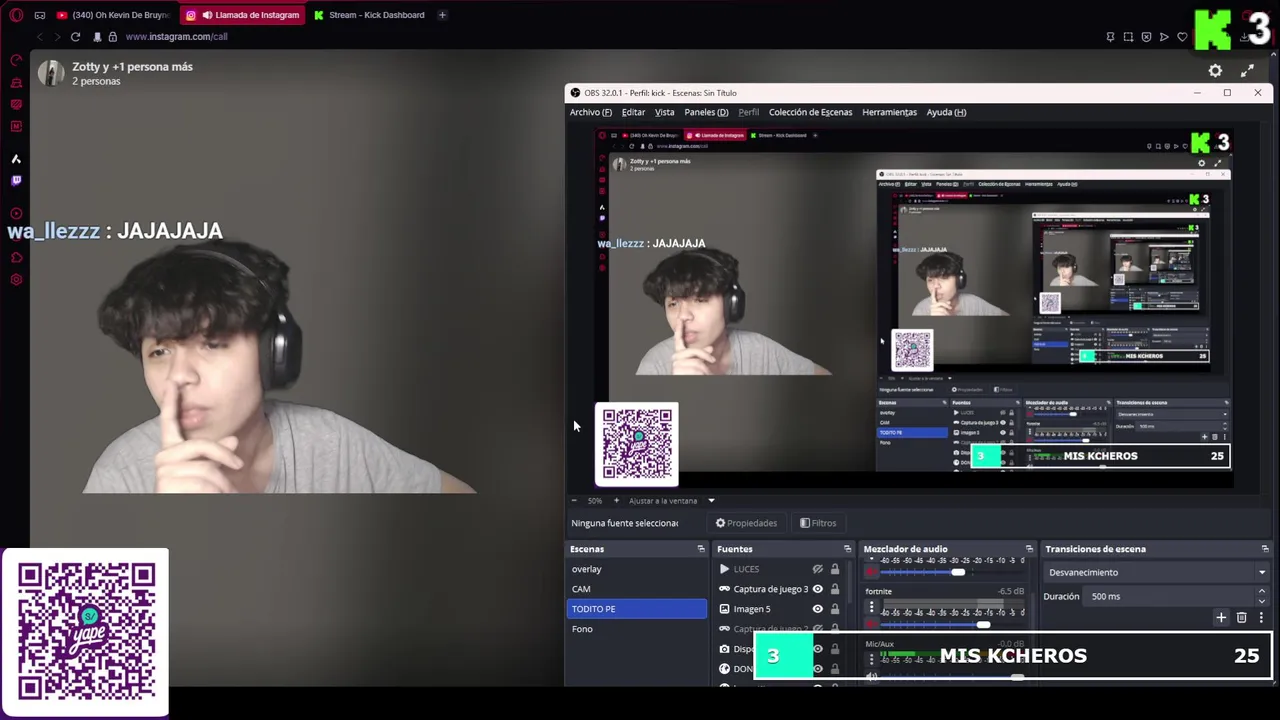Unlock the Imagen 5 source
The height and width of the screenshot is (720, 1280).
pos(835,609)
